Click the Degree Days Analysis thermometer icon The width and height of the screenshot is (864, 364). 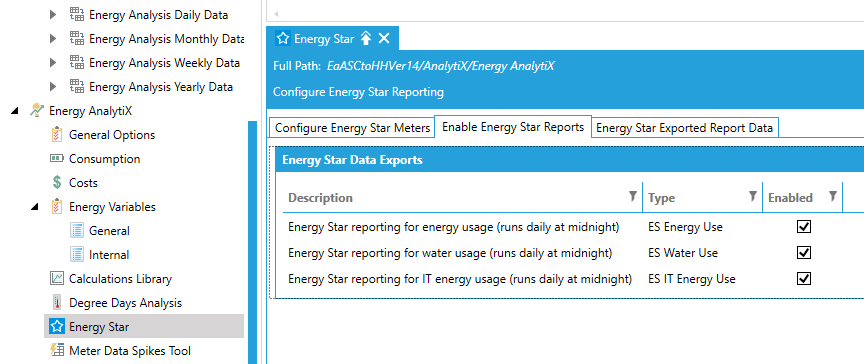[56, 303]
